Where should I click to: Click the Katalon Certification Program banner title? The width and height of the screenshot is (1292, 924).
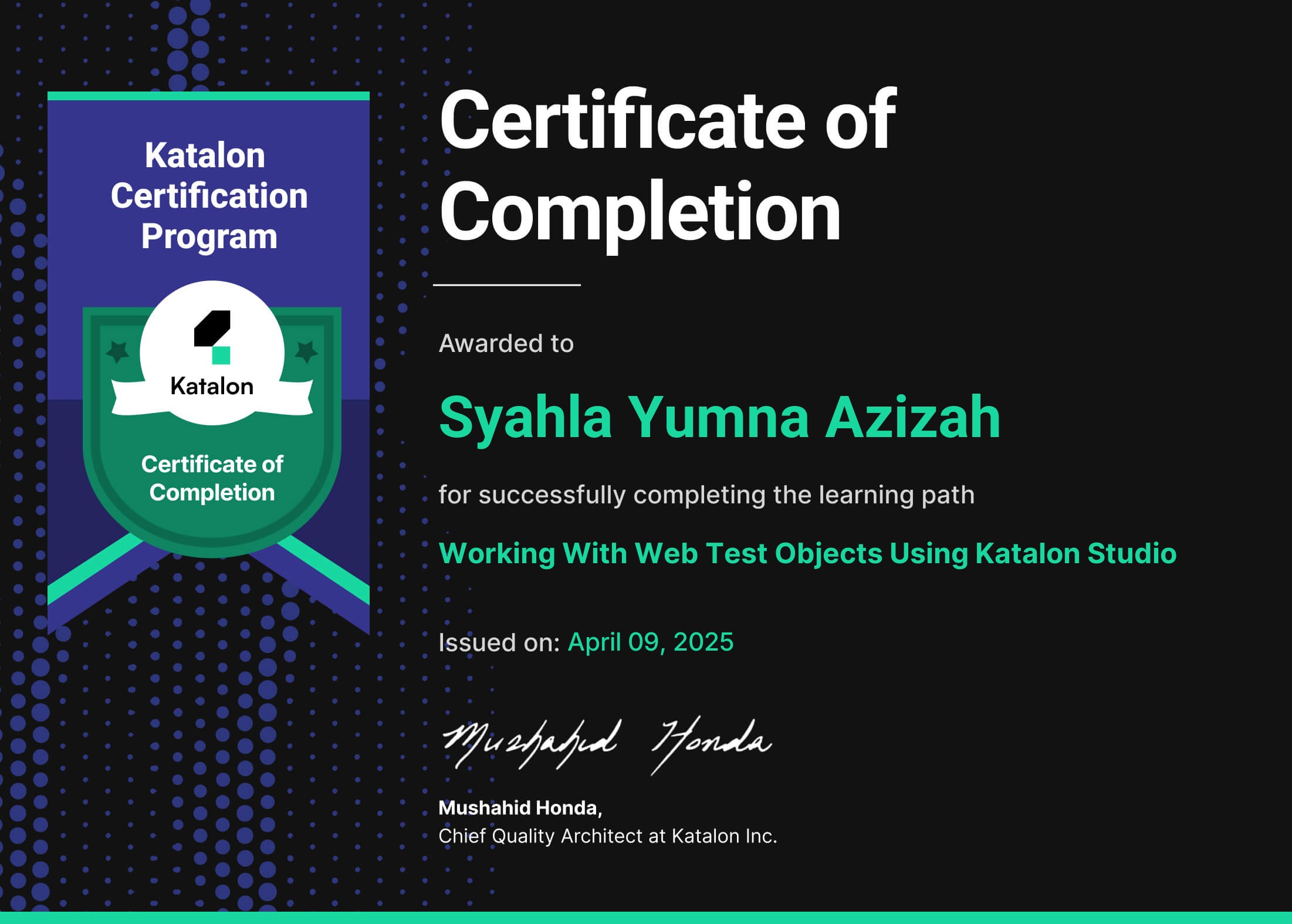tap(209, 196)
